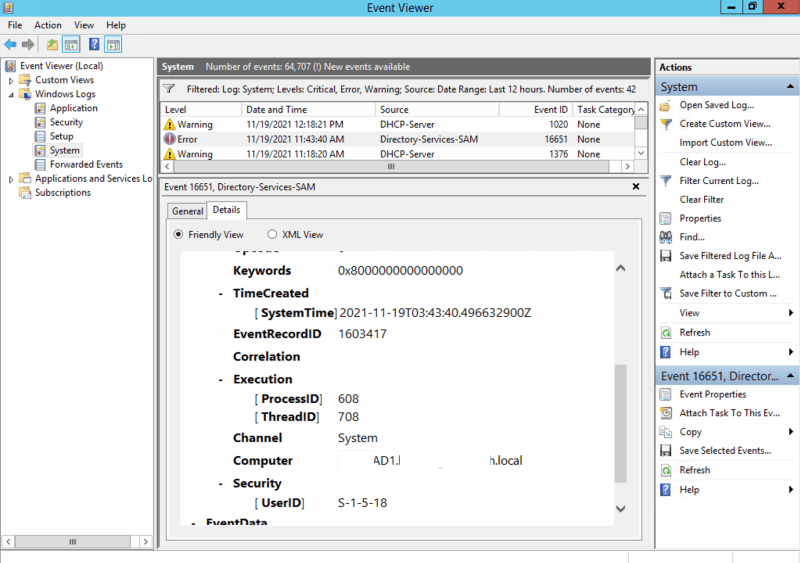
Task: Click the Back arrow toolbar icon
Action: click(x=10, y=44)
